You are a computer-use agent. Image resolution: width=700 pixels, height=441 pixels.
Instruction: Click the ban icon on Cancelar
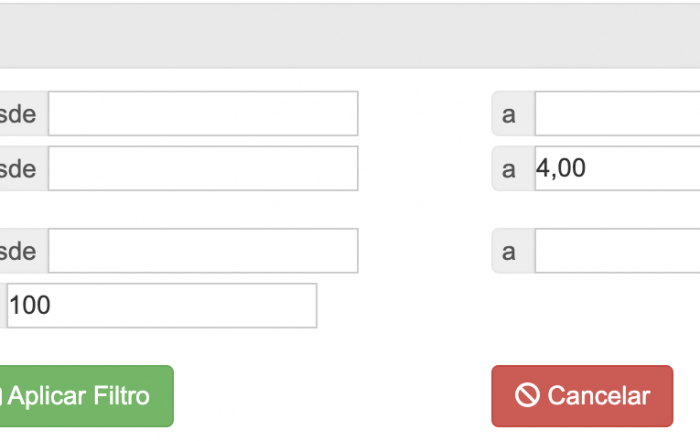(527, 396)
